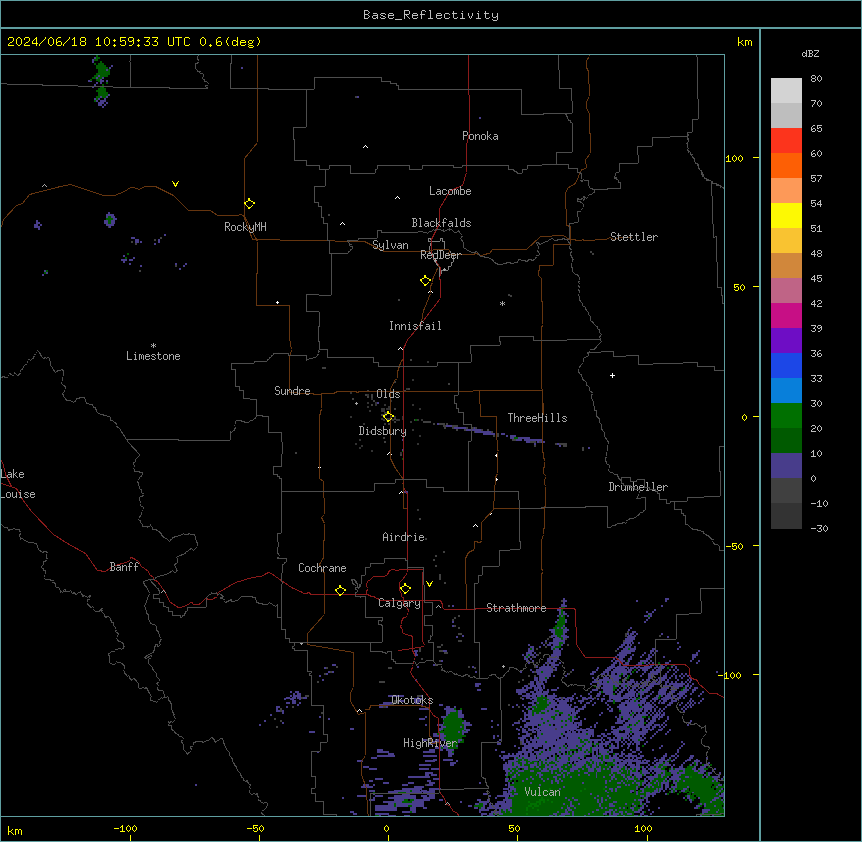Click the asterisk marker east of Innisfail
This screenshot has width=862, height=842.
point(502,303)
